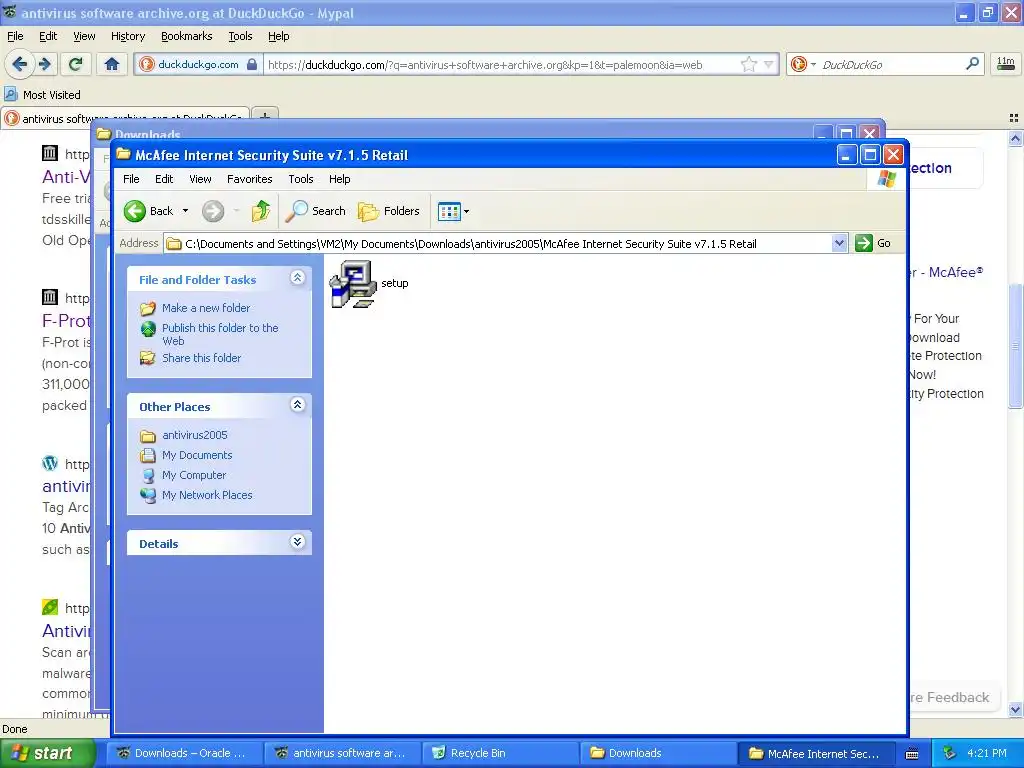Open Explorer Edit menu
Screen dimensions: 1024x768
(x=164, y=179)
